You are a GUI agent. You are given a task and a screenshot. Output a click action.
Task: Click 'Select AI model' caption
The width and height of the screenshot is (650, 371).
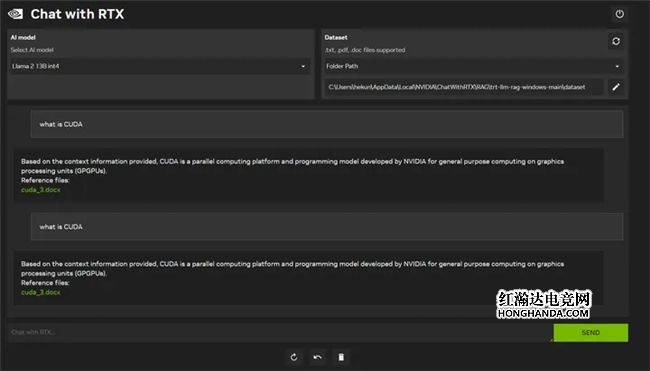pos(32,50)
